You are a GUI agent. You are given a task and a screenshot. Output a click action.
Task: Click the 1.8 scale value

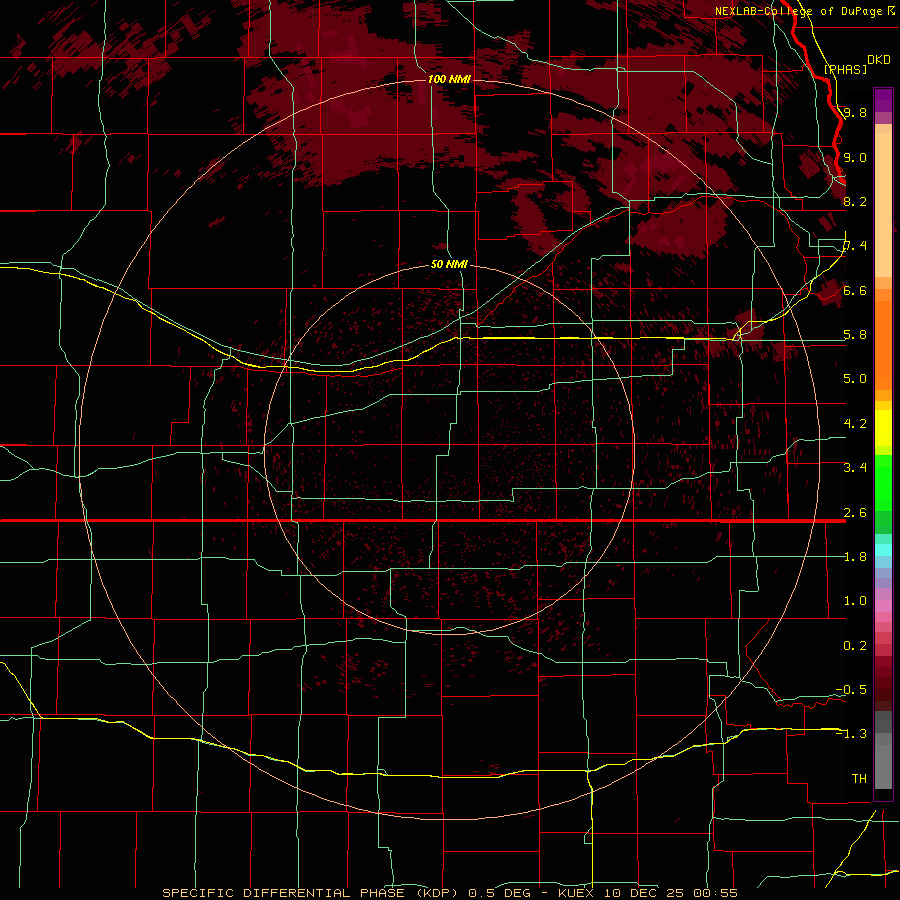(x=855, y=557)
